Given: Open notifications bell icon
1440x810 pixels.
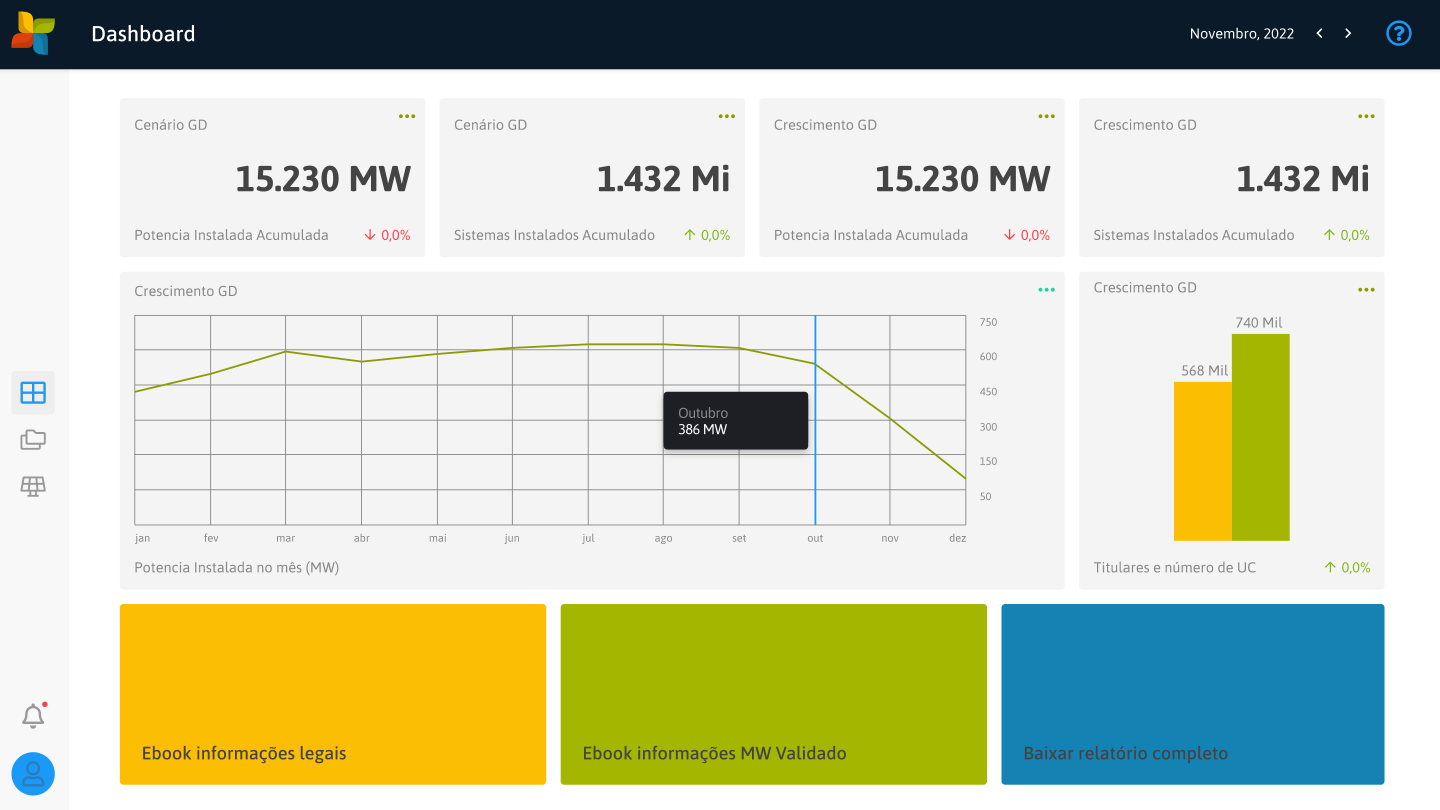Looking at the screenshot, I should (33, 716).
